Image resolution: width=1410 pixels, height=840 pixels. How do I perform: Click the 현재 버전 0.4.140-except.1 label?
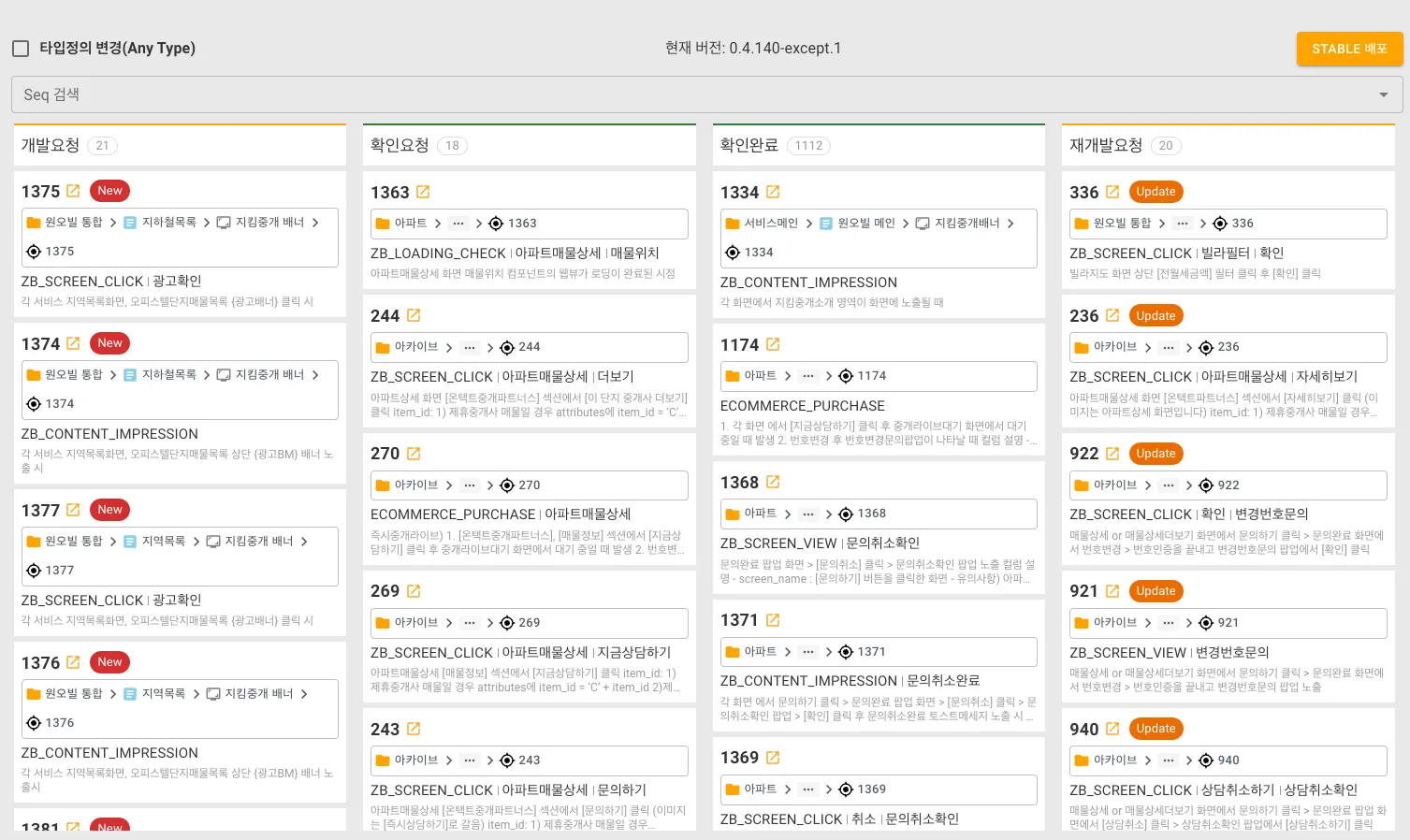(753, 48)
